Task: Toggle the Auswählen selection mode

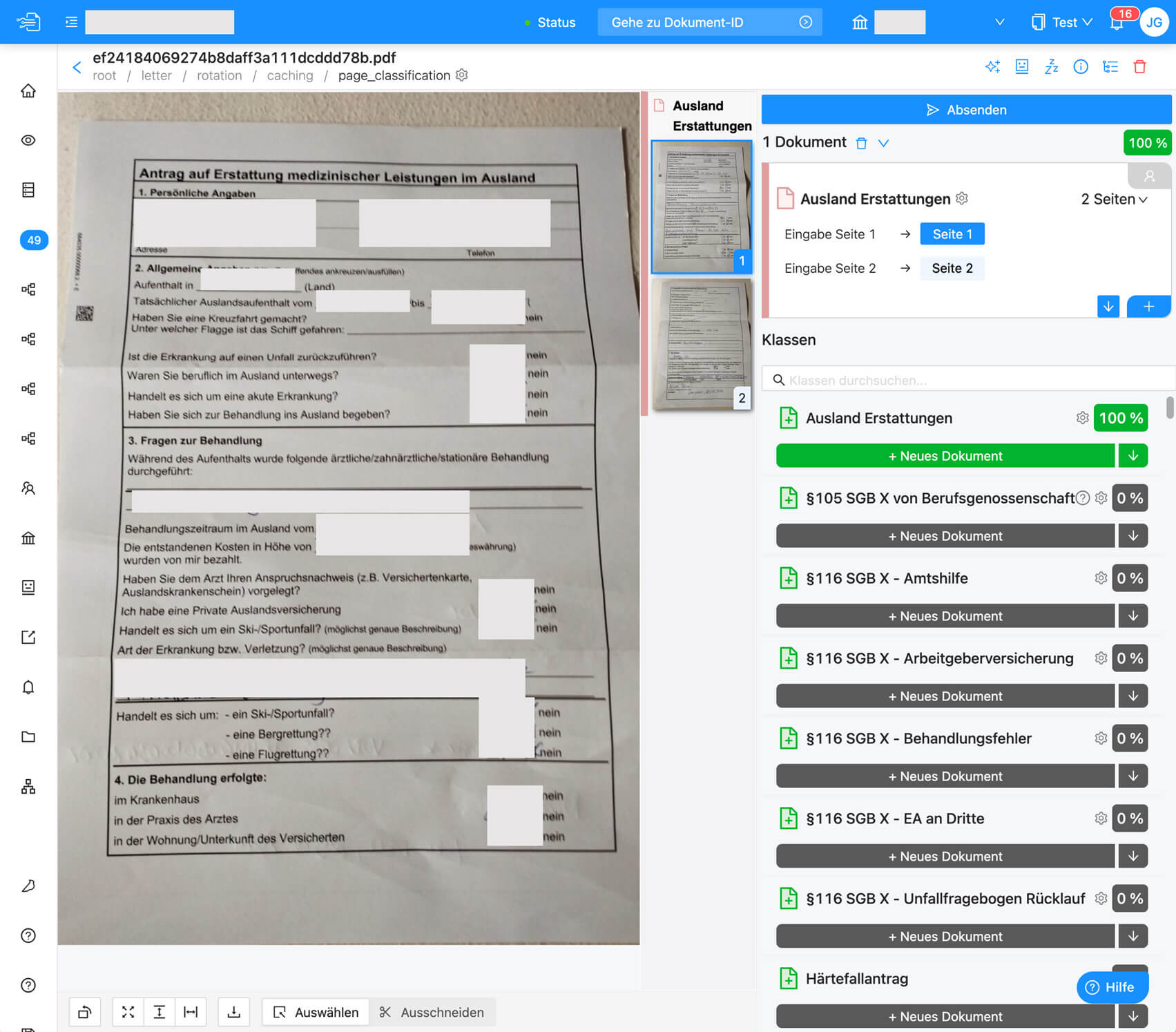Action: pos(316,1012)
